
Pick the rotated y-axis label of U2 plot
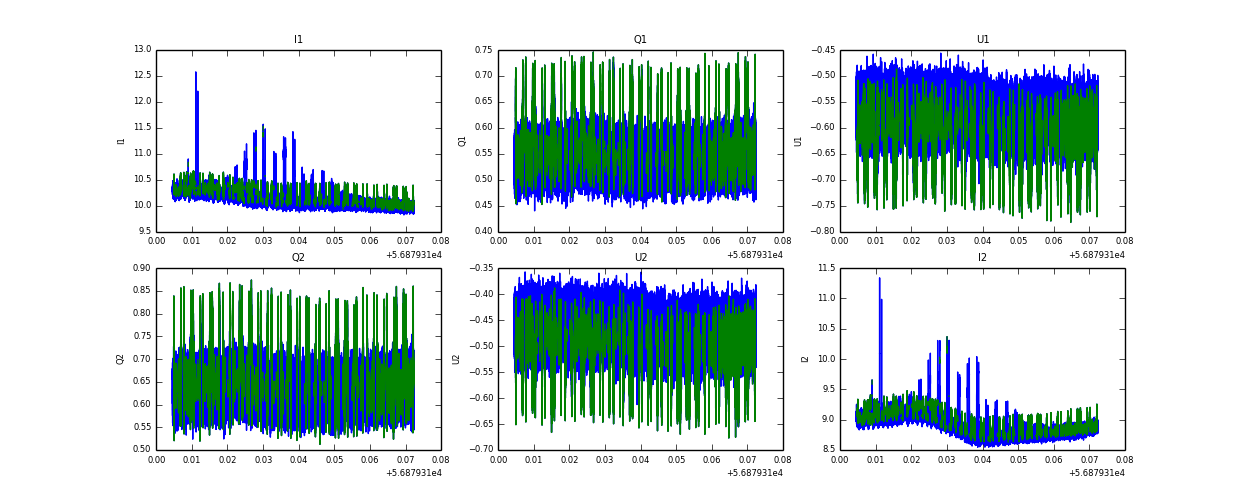tap(456, 359)
